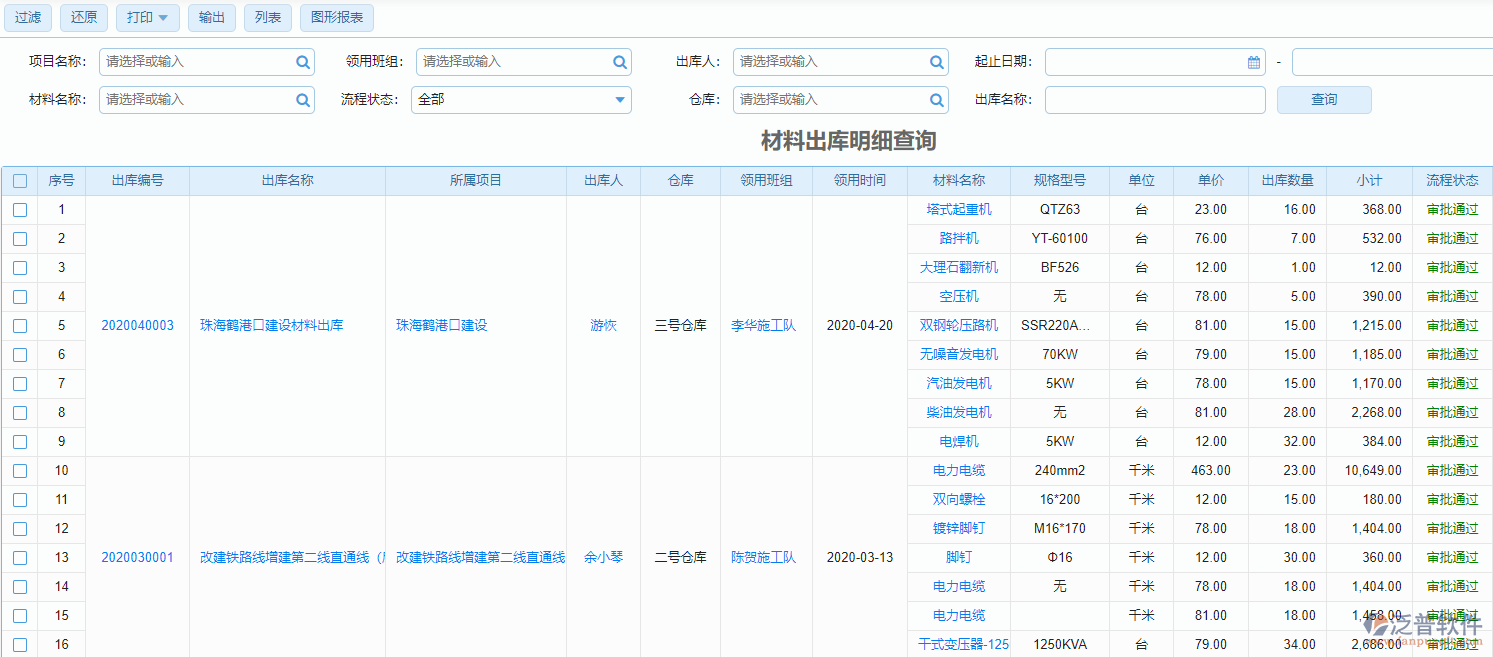Viewport: 1493px width, 657px height.
Task: Open material lookup via 材料名称 magnifier icon
Action: pos(302,100)
